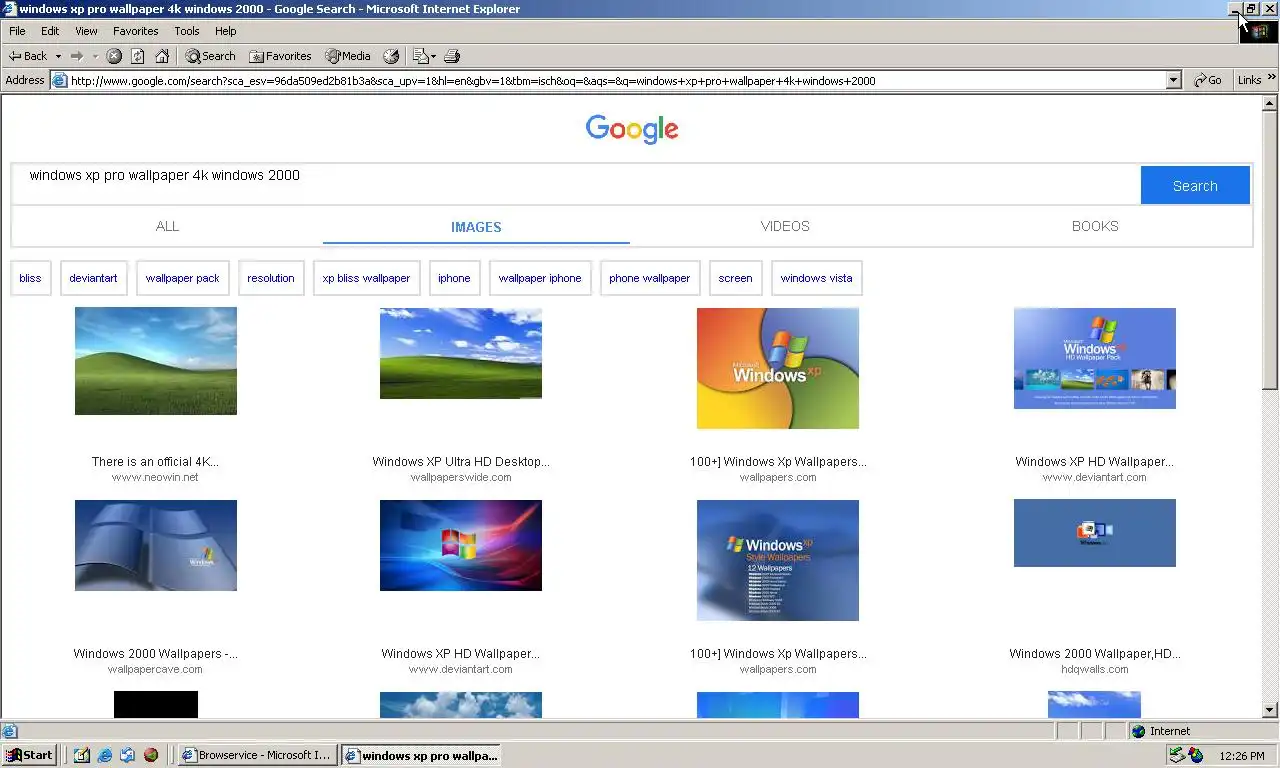The height and width of the screenshot is (768, 1280).
Task: Open the Help menu
Action: (226, 31)
